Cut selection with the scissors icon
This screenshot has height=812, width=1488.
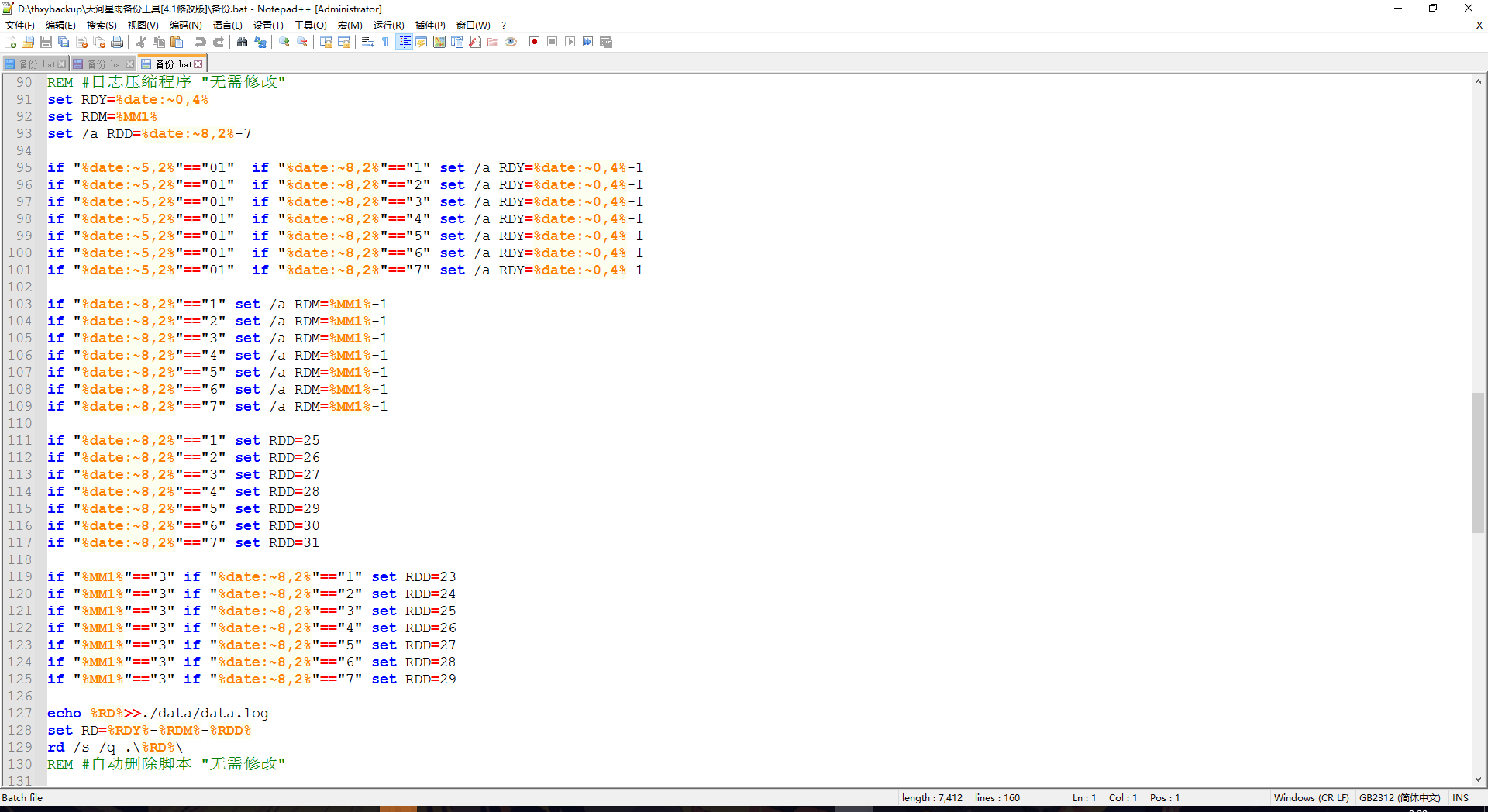(141, 42)
